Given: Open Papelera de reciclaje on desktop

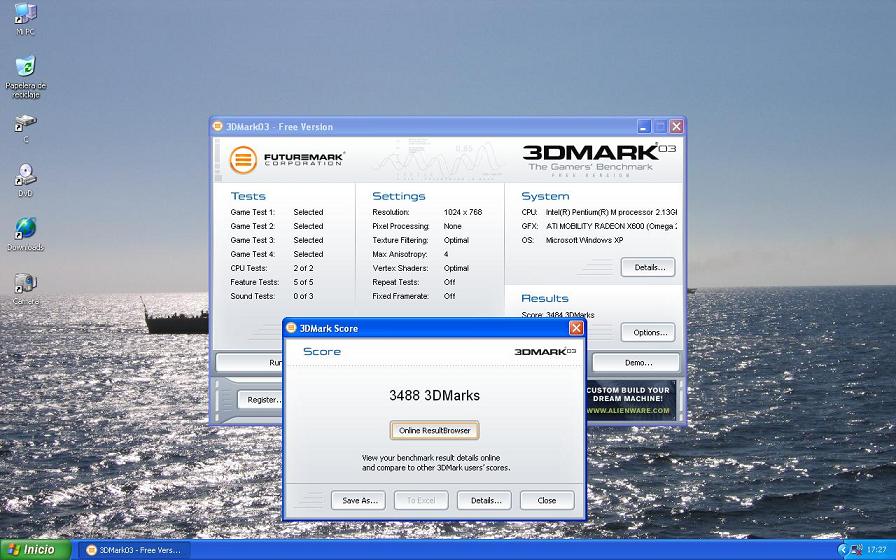Looking at the screenshot, I should coord(25,70).
